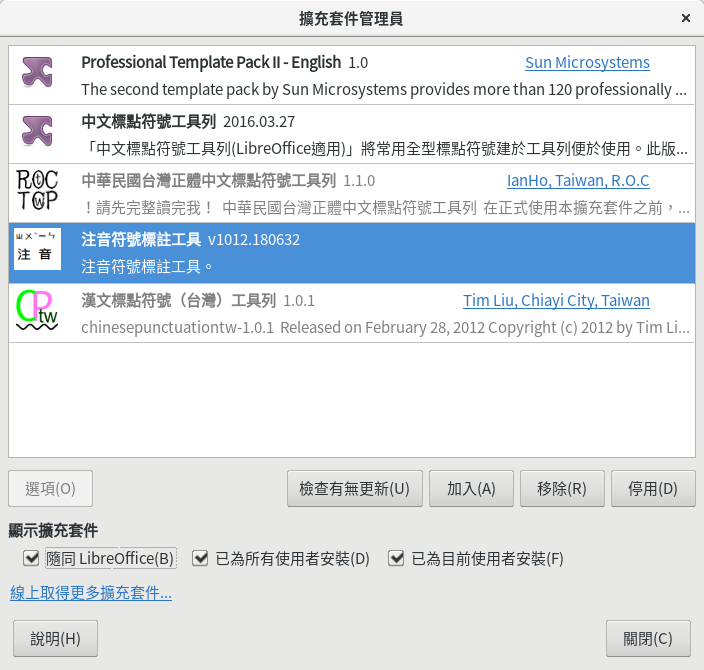Image resolution: width=704 pixels, height=670 pixels.
Task: Click the puzzle icon of 中文標點符號工具列 extension
Action: (37, 131)
